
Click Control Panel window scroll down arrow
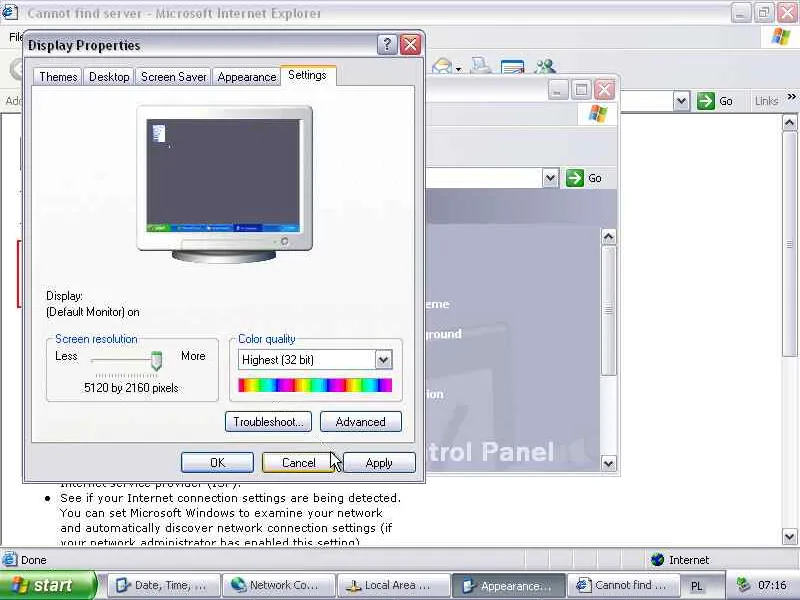pyautogui.click(x=608, y=463)
